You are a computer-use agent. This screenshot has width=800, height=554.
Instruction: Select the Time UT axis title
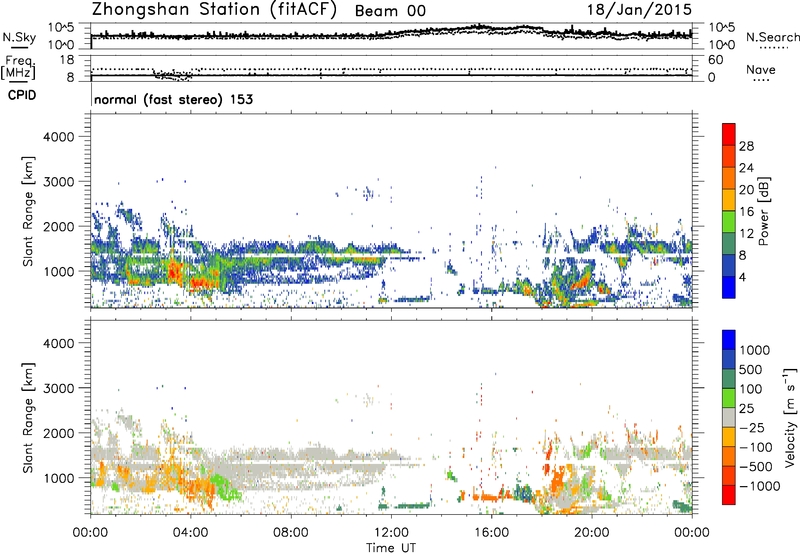tap(391, 548)
